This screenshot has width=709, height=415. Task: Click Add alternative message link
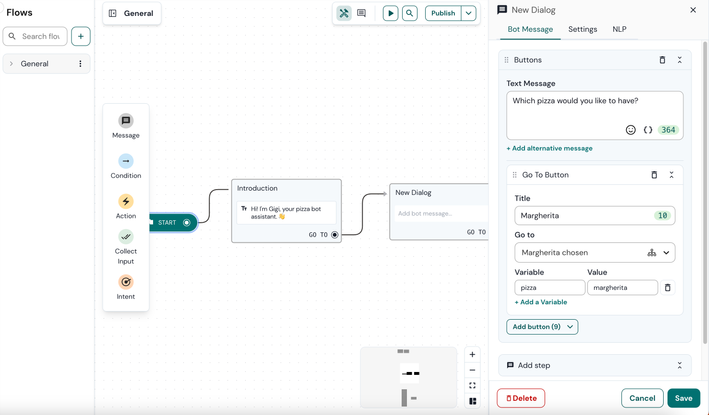click(549, 148)
